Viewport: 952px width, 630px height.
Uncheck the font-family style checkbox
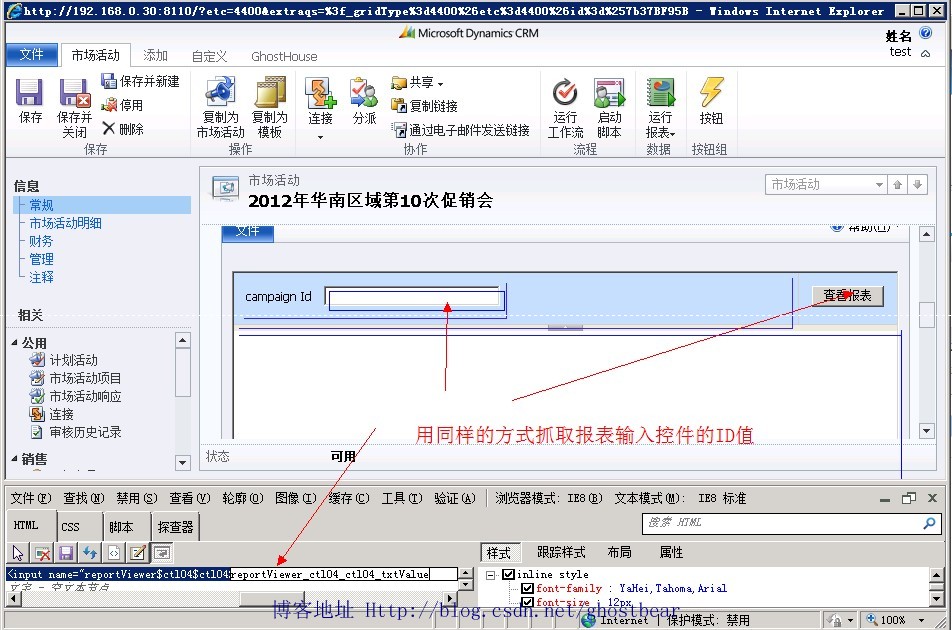[x=528, y=588]
